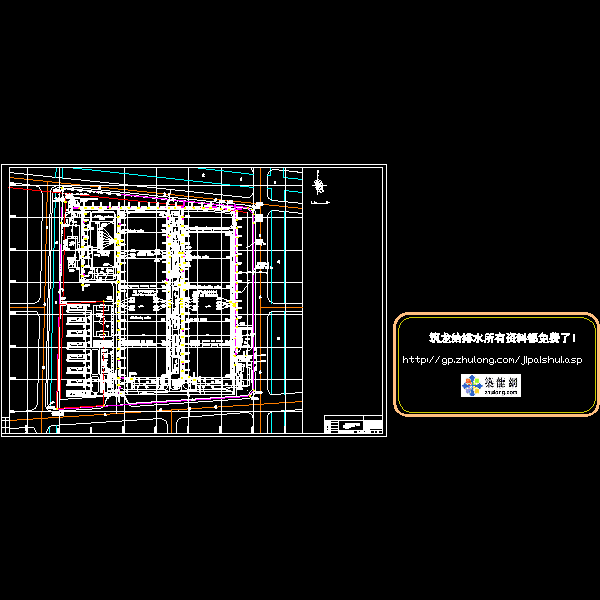Click the scale bar beneath the north arrow

point(320,203)
